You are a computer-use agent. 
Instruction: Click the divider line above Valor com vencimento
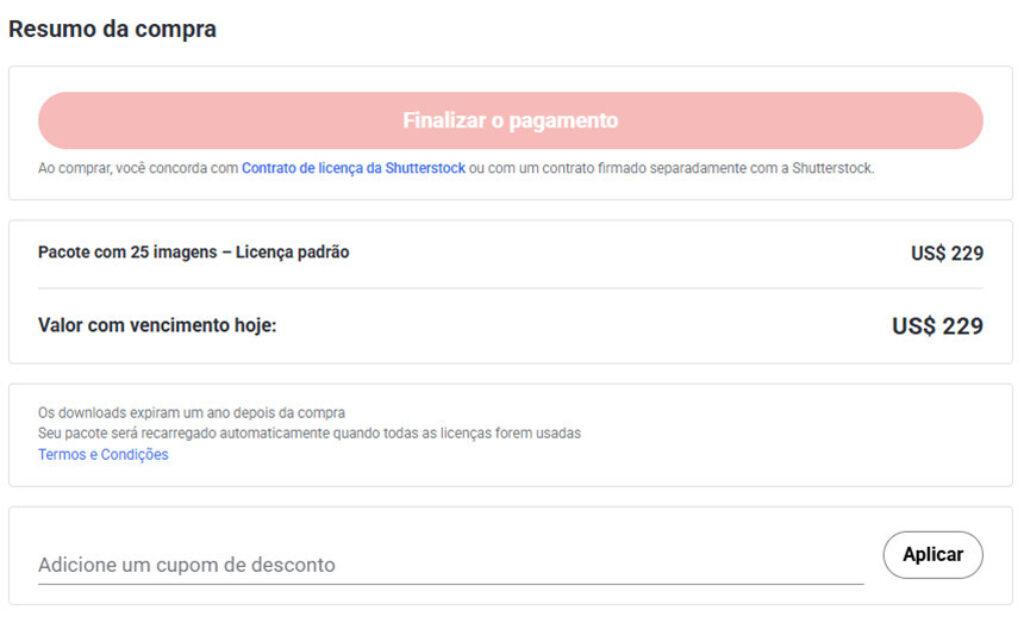(x=510, y=289)
